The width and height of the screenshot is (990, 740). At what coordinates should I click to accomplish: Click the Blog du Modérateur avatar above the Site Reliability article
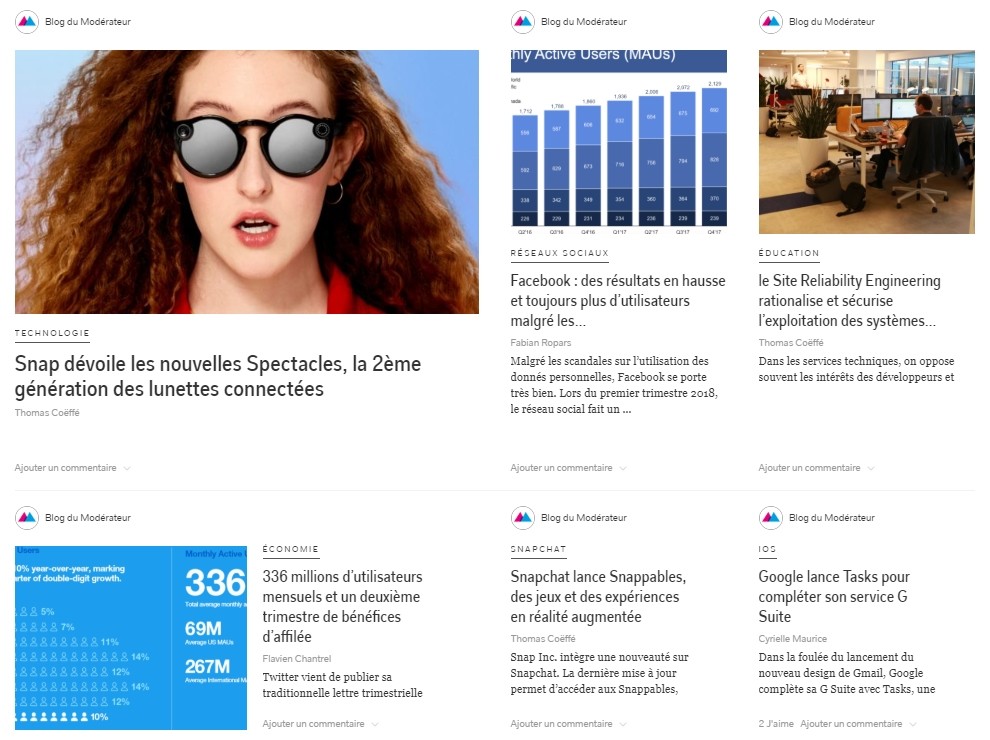coord(771,22)
